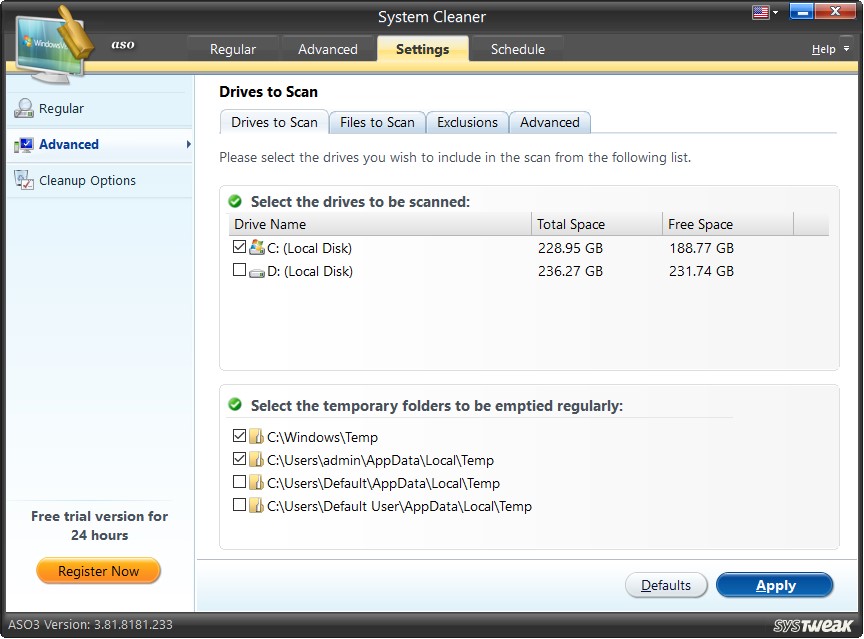Image resolution: width=864 pixels, height=639 pixels.
Task: Open the language flag dropdown
Action: point(765,12)
